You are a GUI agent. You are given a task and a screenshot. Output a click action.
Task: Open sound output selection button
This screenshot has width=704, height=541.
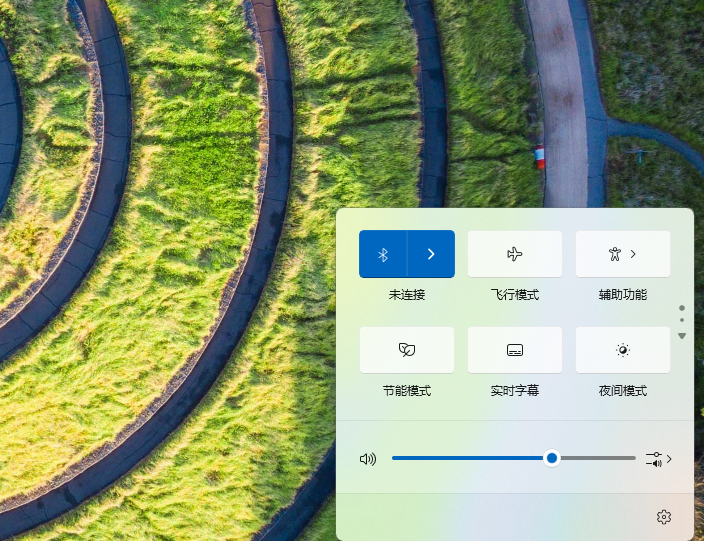click(x=659, y=459)
